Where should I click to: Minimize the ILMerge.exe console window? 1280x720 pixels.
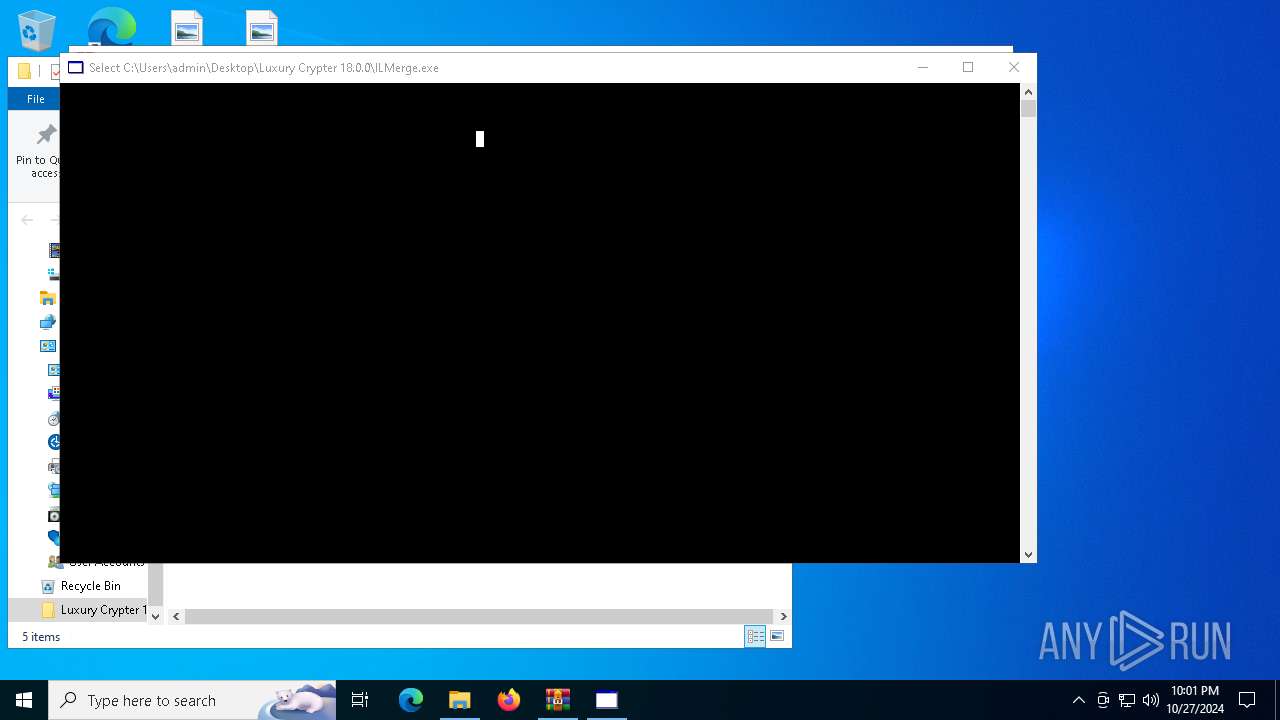[x=922, y=67]
